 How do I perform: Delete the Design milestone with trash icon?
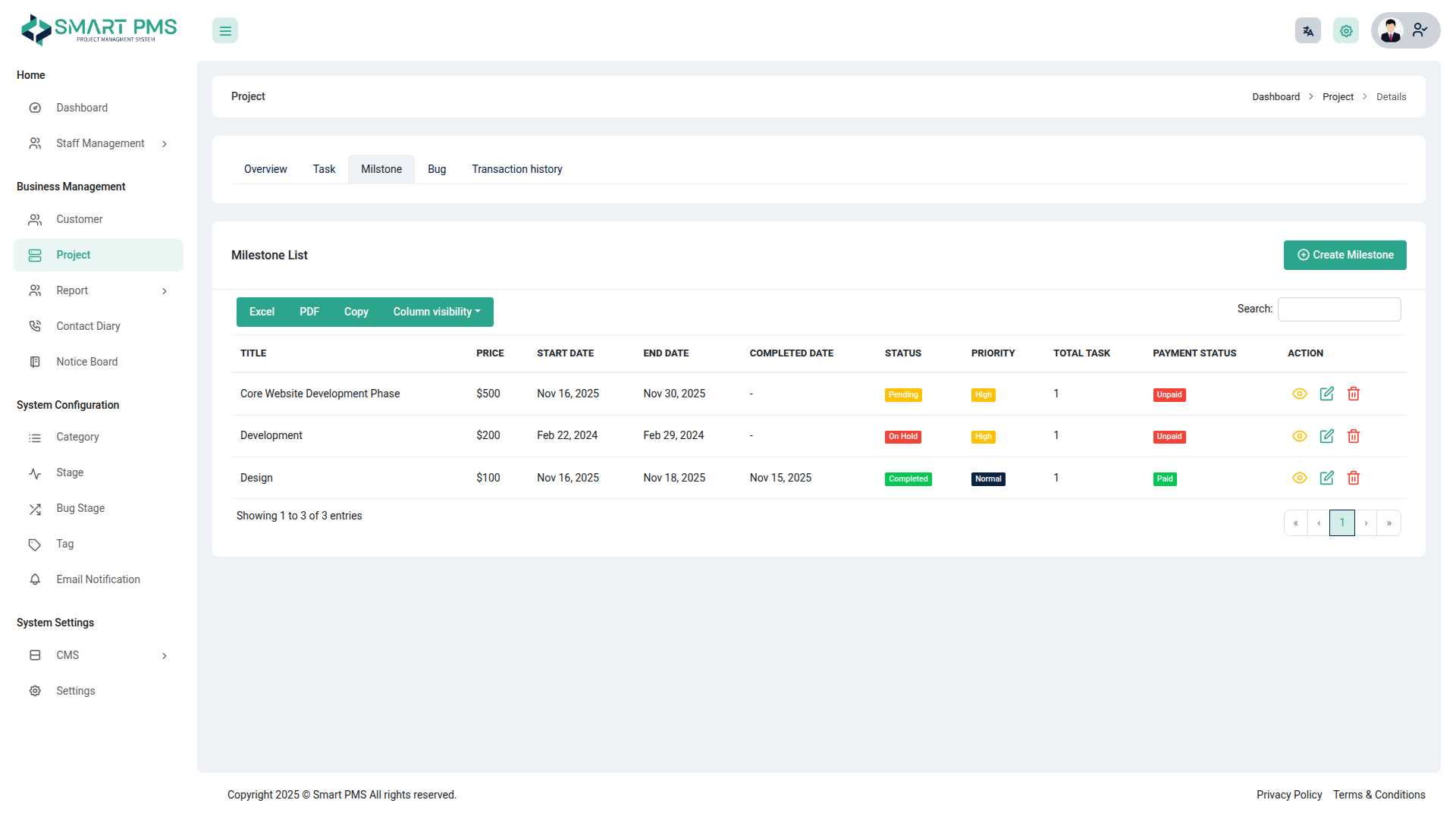[1354, 478]
